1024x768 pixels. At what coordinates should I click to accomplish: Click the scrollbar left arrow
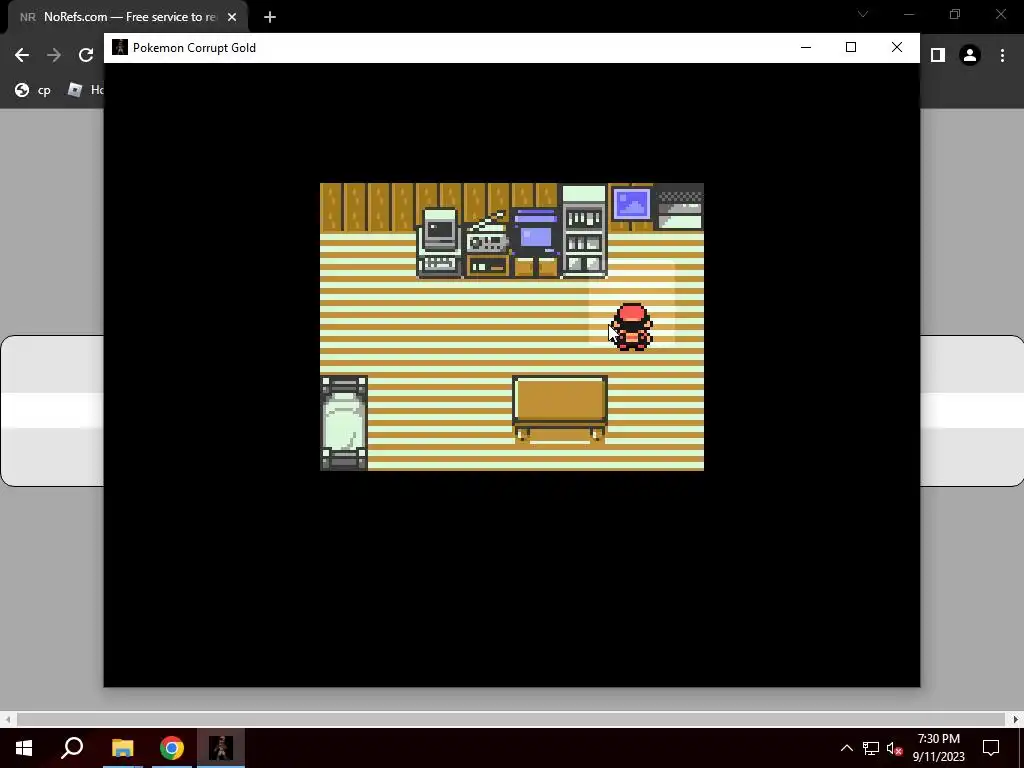point(7,719)
